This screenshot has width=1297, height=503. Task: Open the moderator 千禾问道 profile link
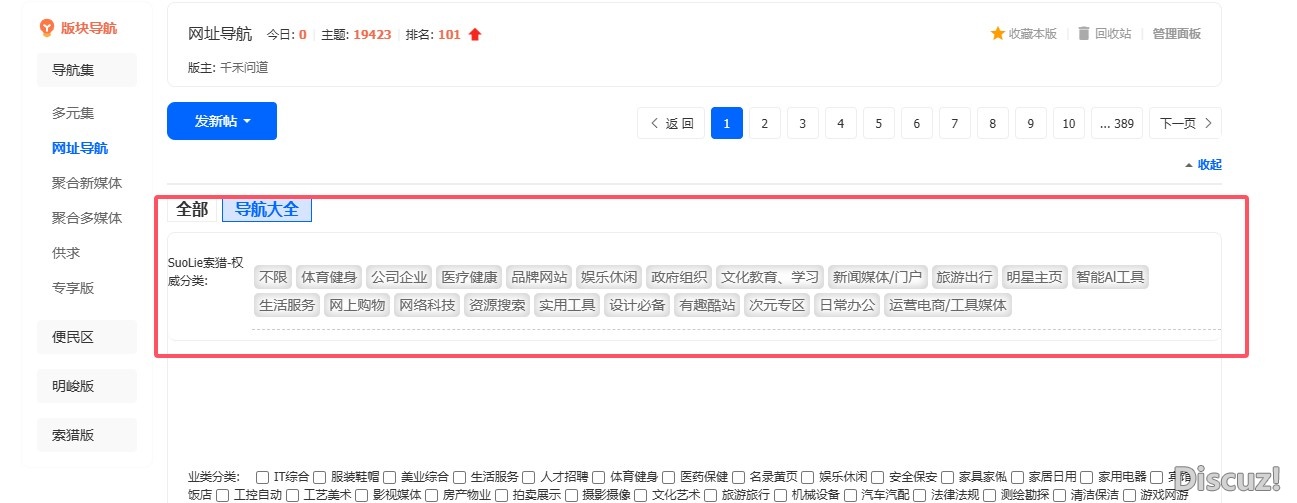244,67
